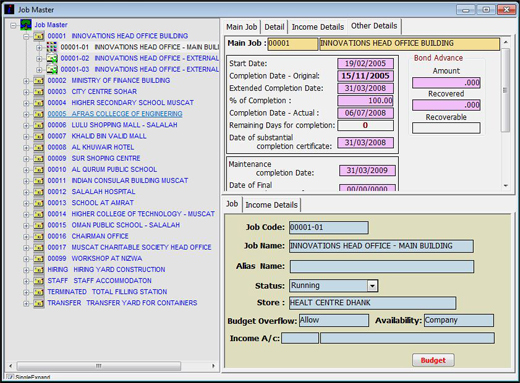Click the folder icon for 00002 Ministry of Finance
This screenshot has height=383, width=520.
[39, 81]
